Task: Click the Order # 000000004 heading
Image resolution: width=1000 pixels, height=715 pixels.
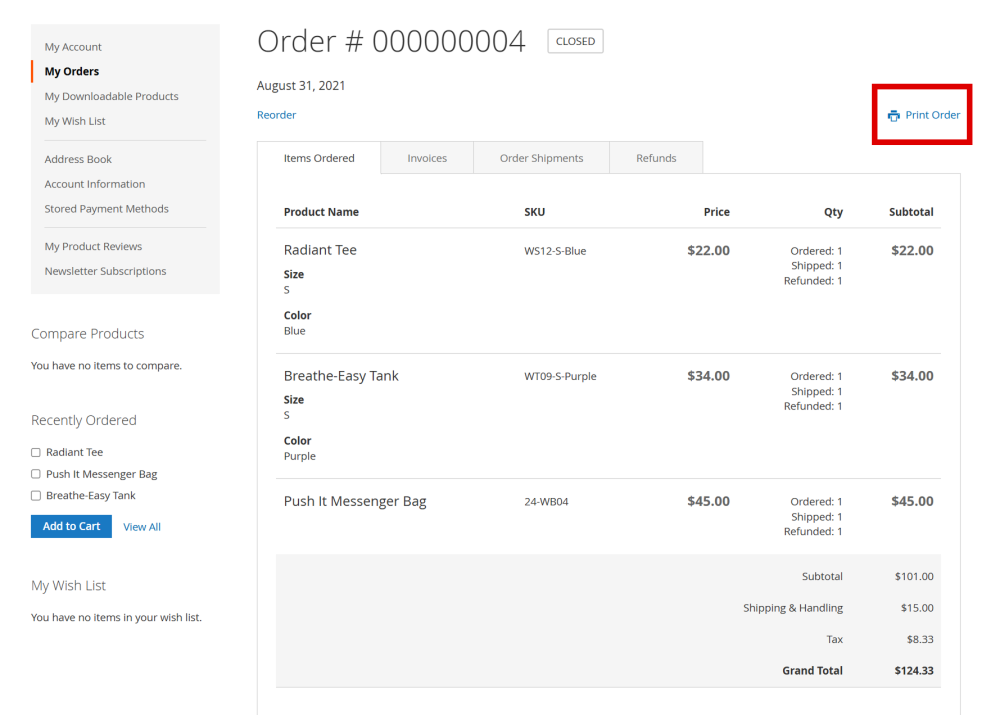Action: click(391, 41)
